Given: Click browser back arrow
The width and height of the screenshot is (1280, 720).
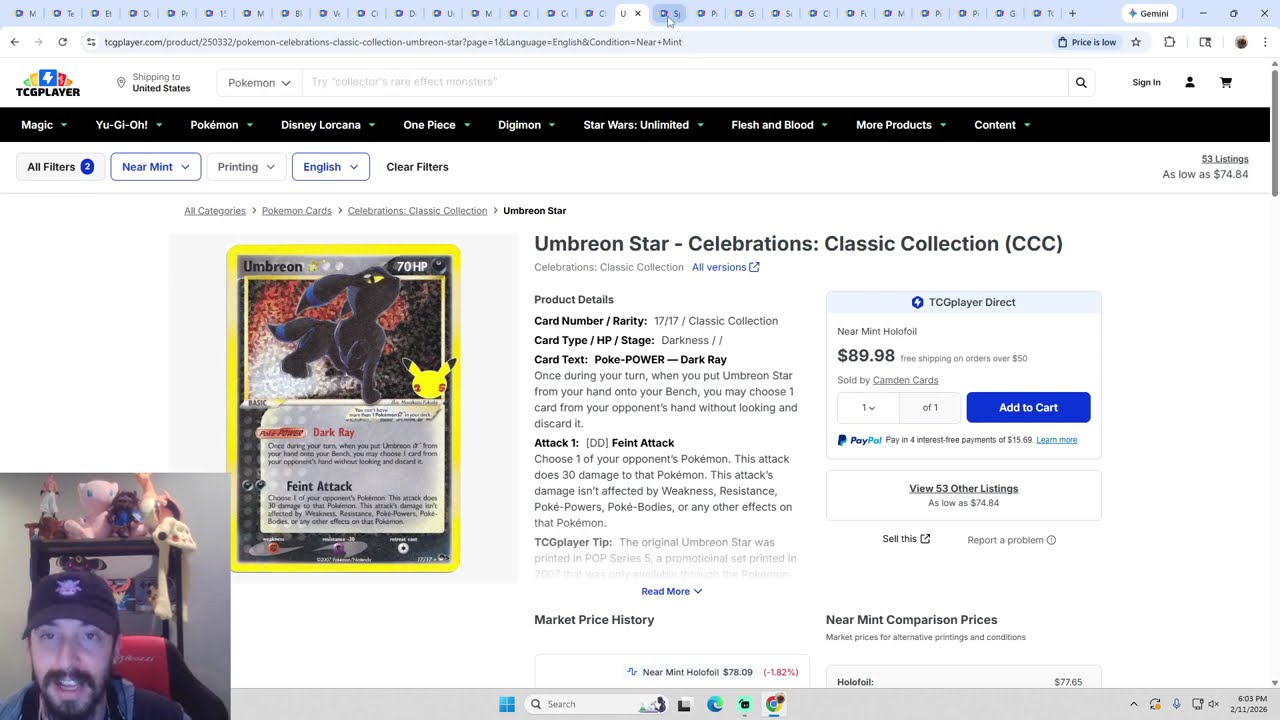Looking at the screenshot, I should tap(14, 42).
